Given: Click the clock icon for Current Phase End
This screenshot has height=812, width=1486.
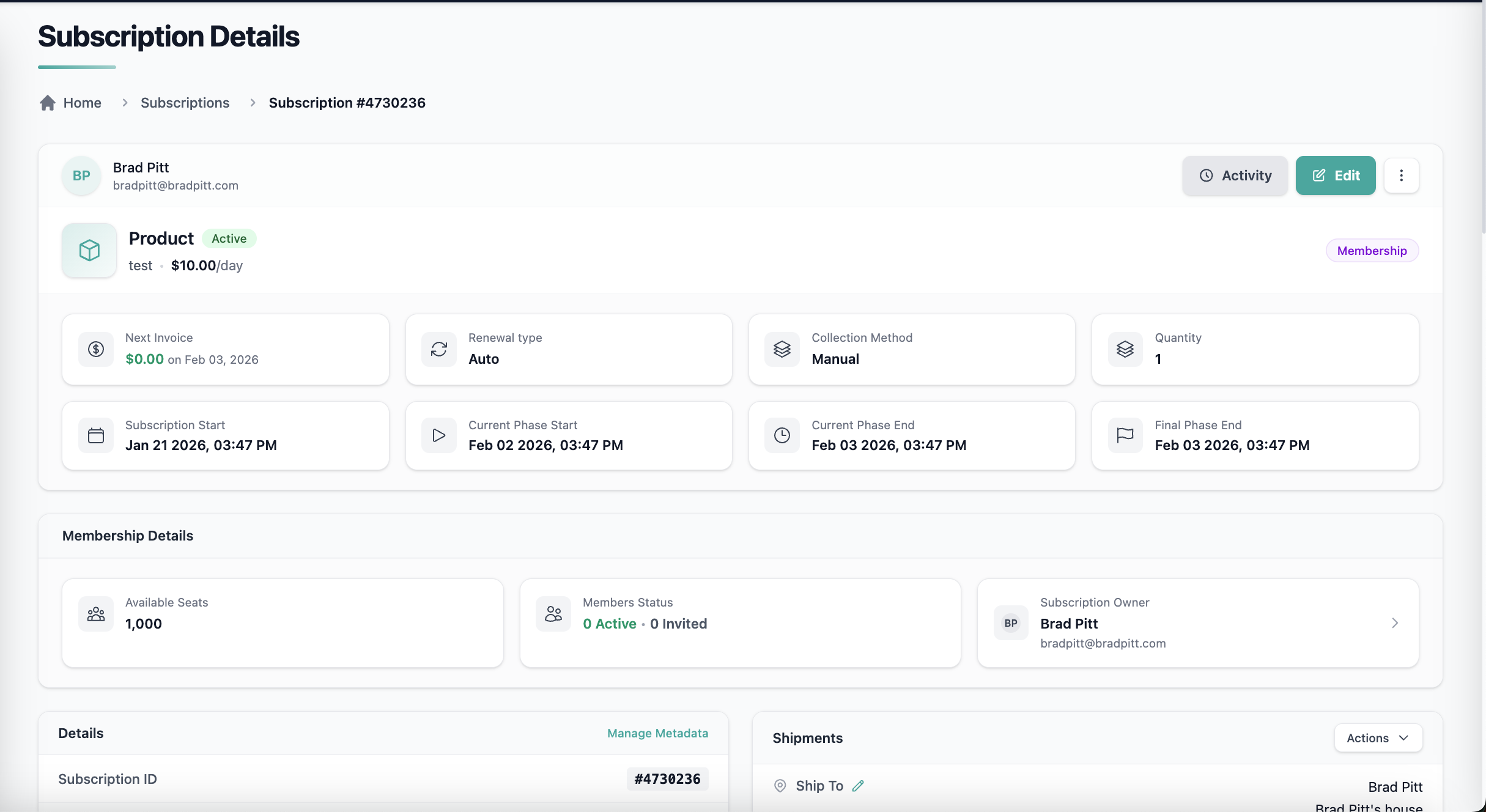Looking at the screenshot, I should pyautogui.click(x=782, y=435).
